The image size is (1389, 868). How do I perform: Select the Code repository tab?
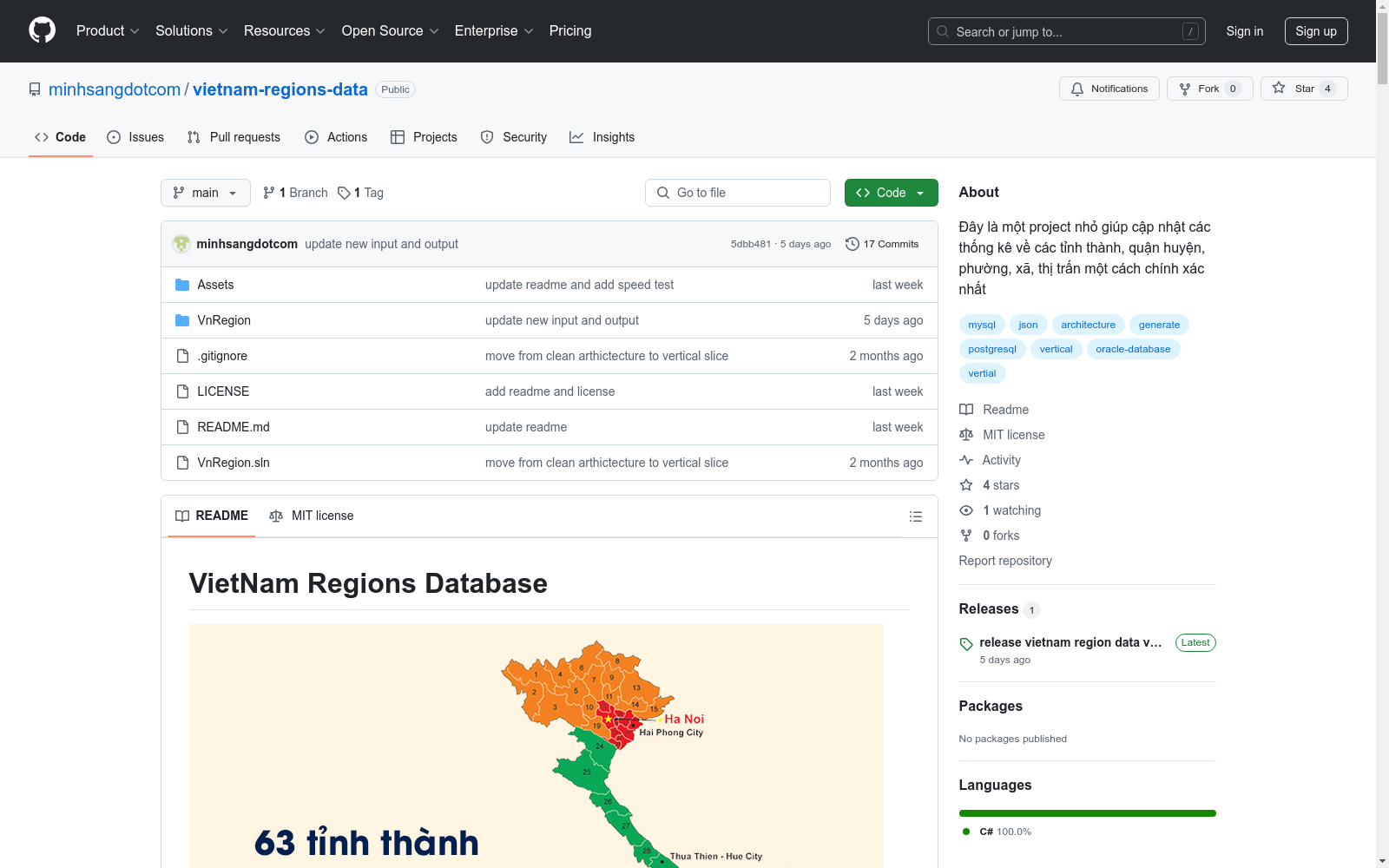coord(61,137)
